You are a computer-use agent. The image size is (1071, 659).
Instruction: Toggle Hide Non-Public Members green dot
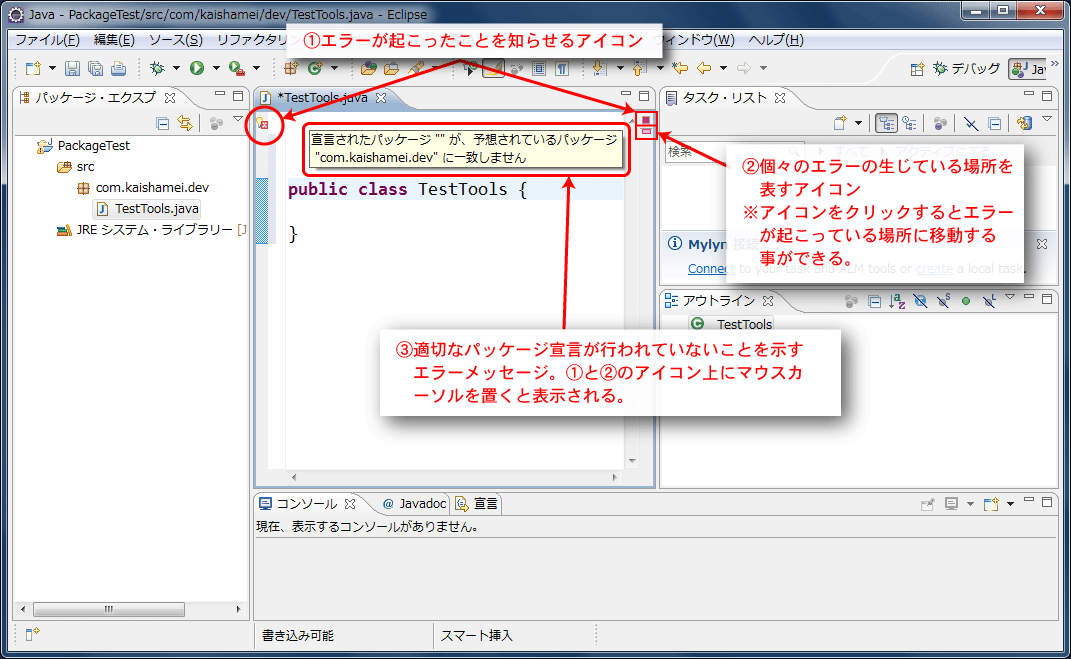coord(966,301)
